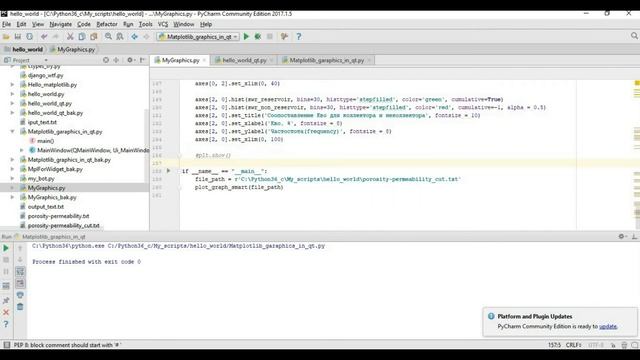Select output_text.txt in project tree

pos(46,207)
